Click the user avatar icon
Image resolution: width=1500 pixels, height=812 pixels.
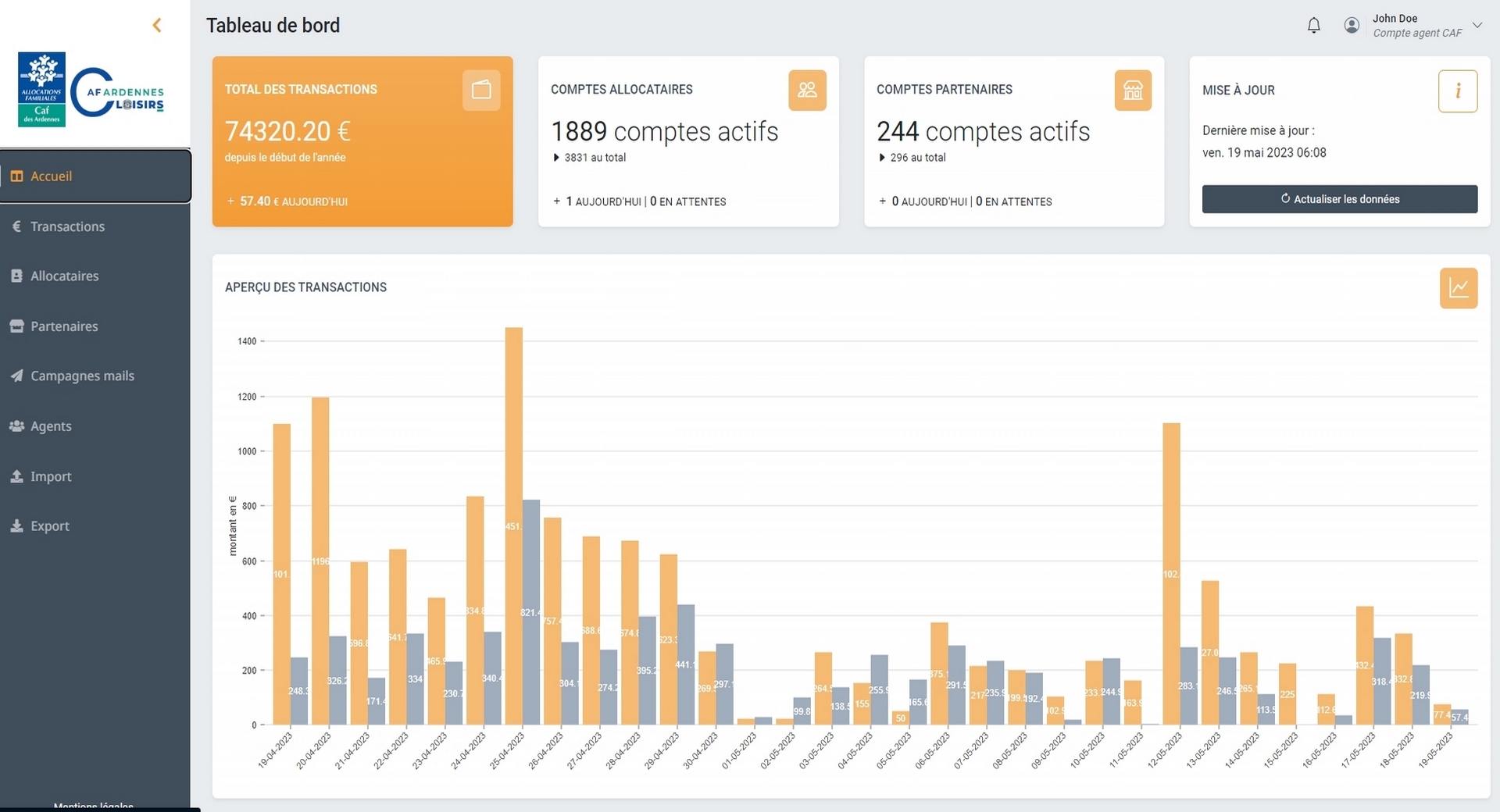[1352, 25]
